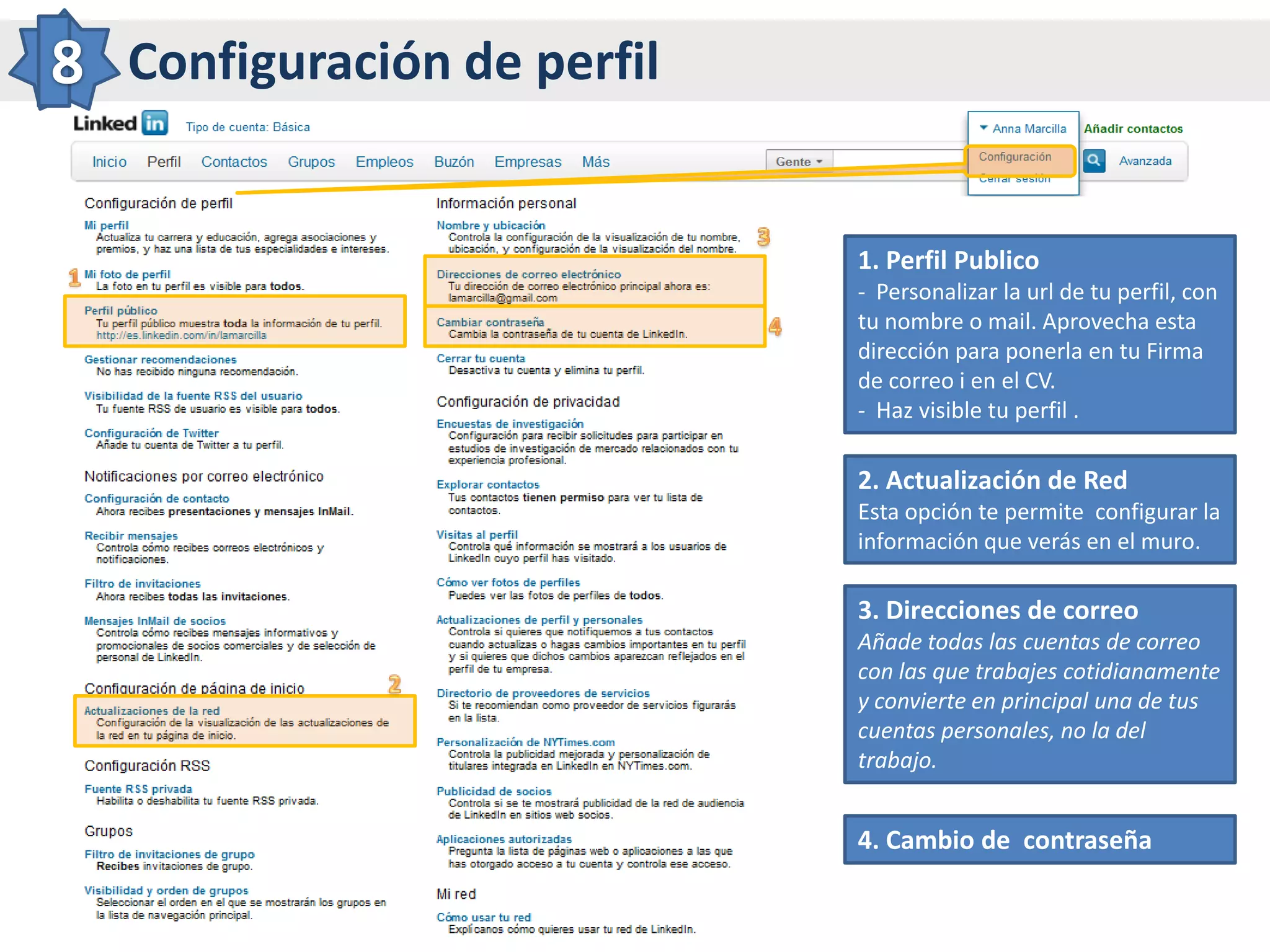Open Cómo usar tu red link
Viewport: 1270px width, 952px height.
(x=483, y=917)
